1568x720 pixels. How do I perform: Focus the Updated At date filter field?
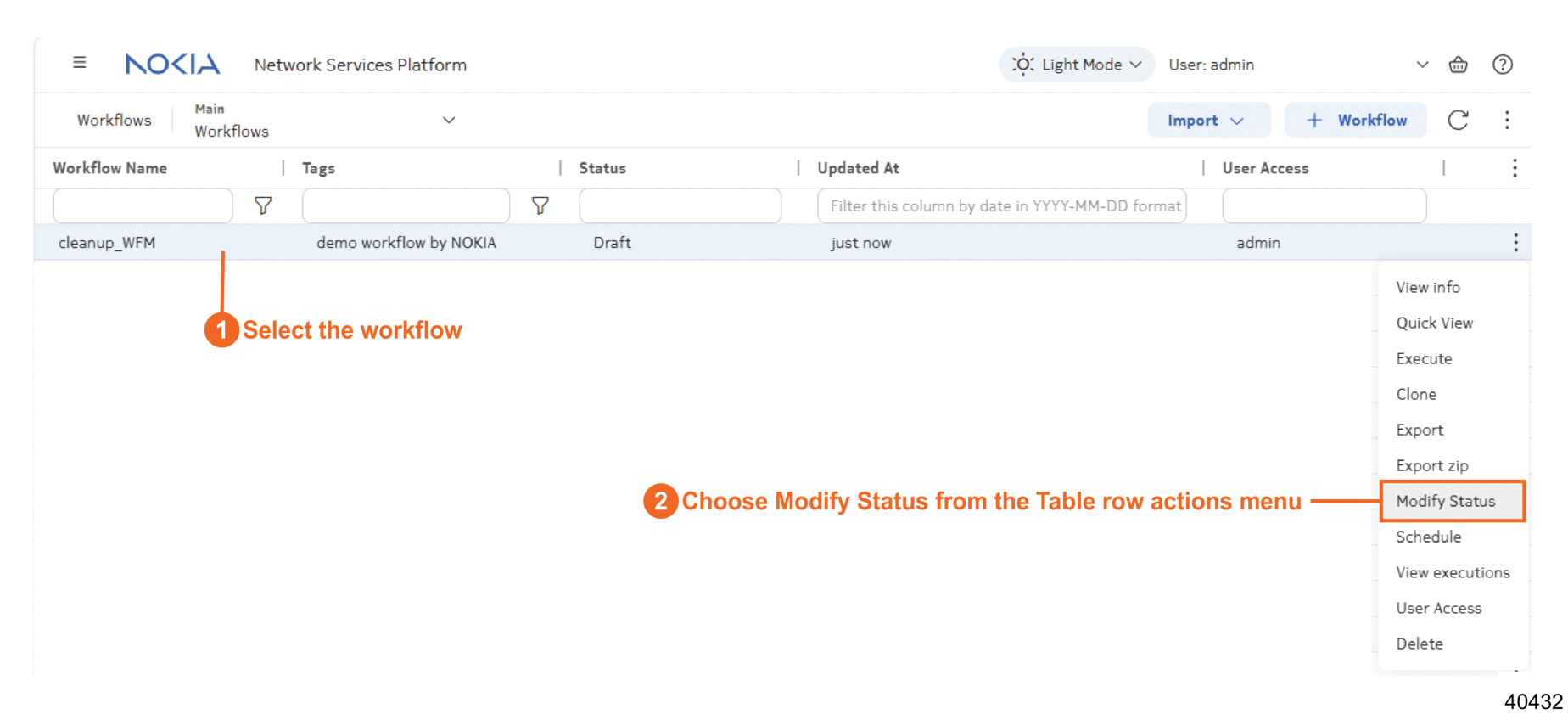(1001, 205)
